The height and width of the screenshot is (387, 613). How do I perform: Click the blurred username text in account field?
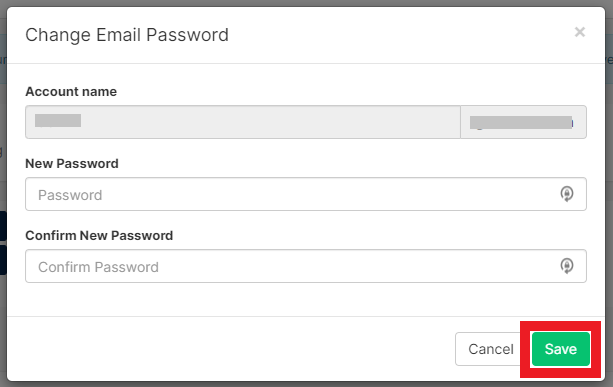pos(58,120)
